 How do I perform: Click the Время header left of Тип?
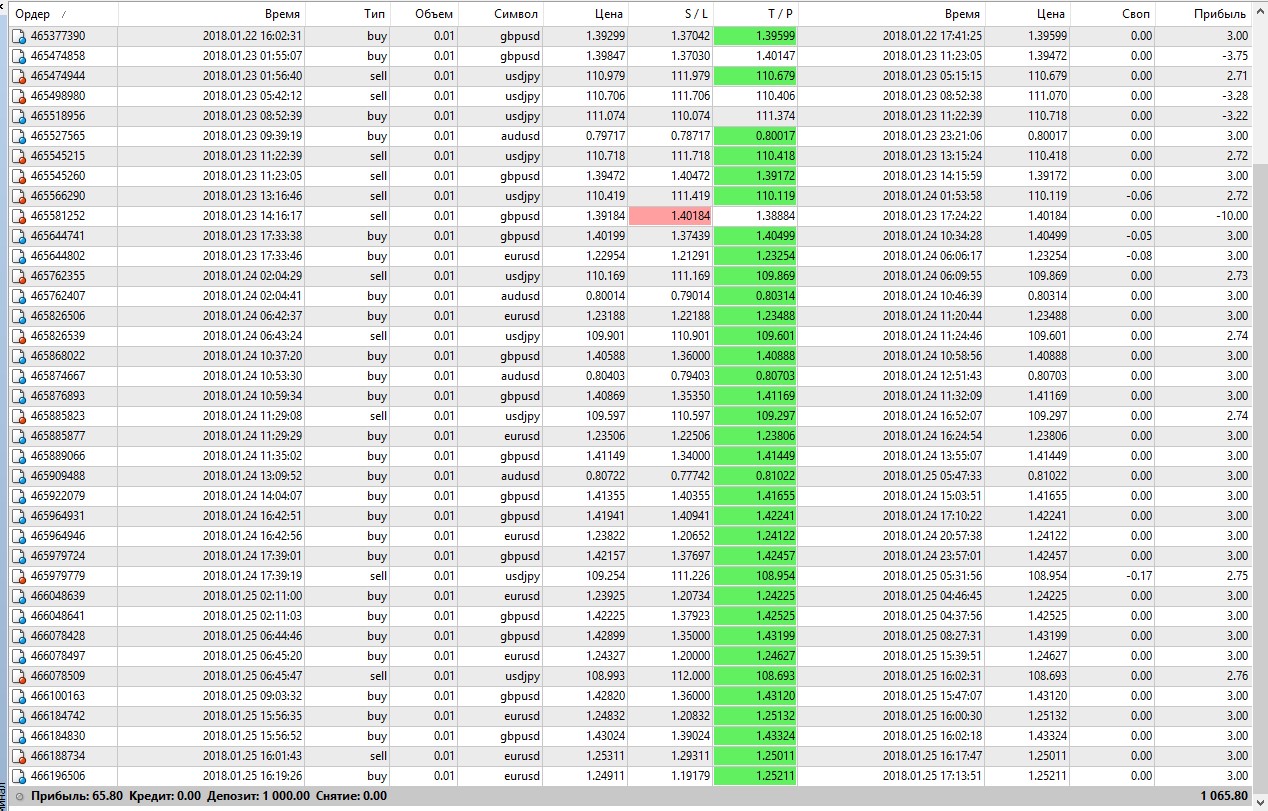tap(212, 14)
